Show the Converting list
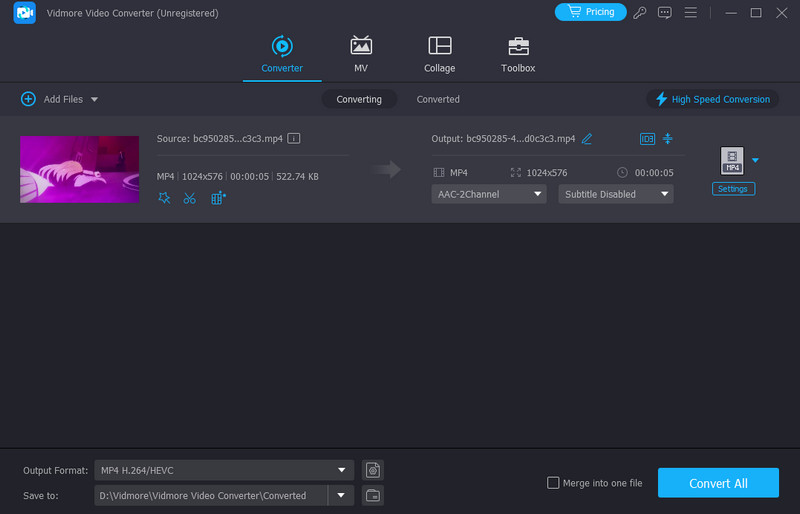Image resolution: width=800 pixels, height=514 pixels. [x=359, y=99]
